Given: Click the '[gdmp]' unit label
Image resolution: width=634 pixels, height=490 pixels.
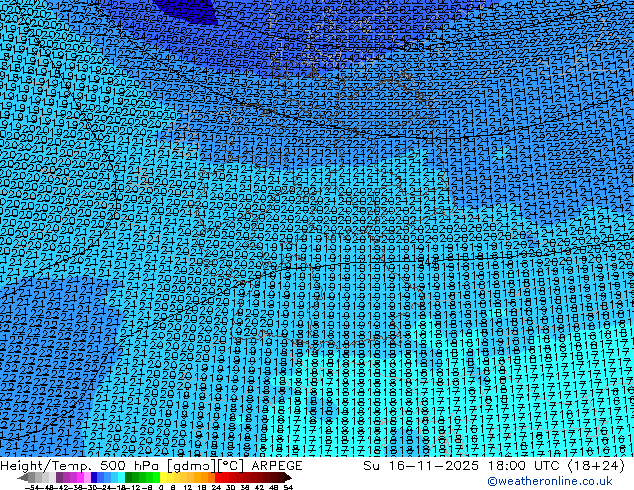Looking at the screenshot, I should 192,466.
